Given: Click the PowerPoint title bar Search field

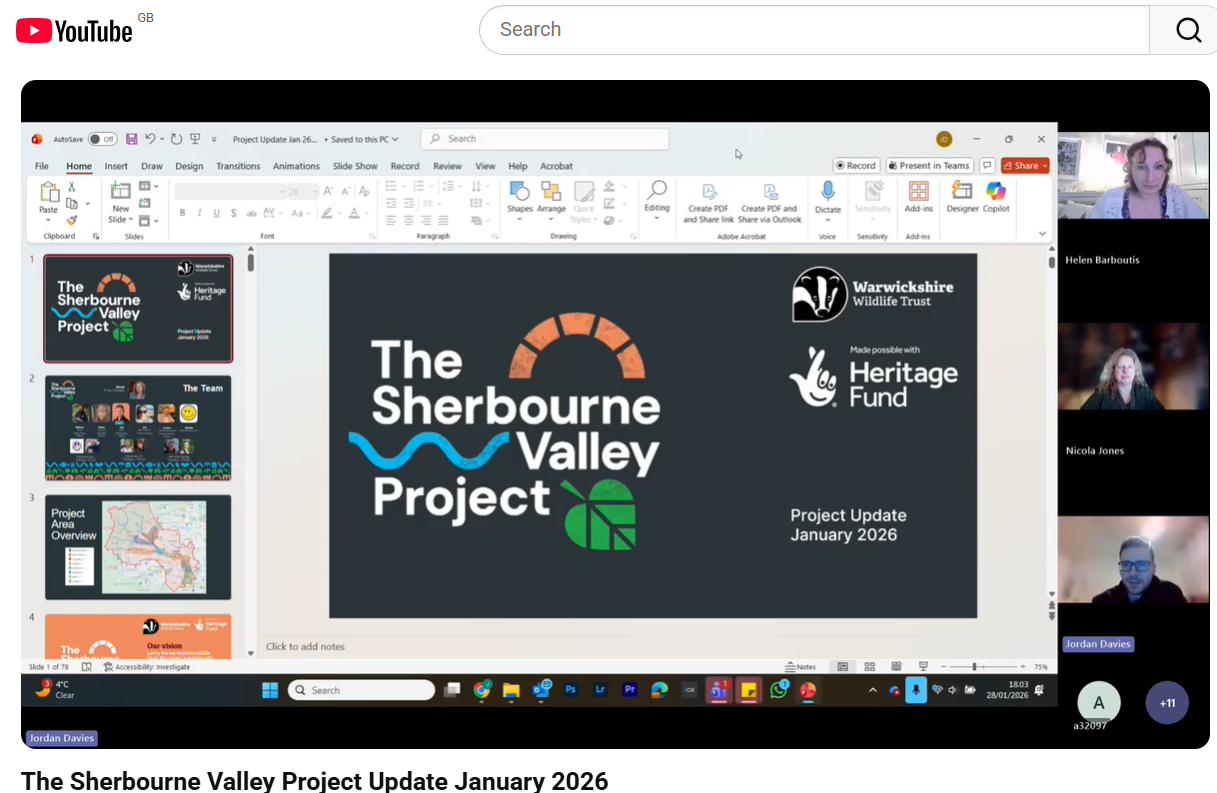Looking at the screenshot, I should pyautogui.click(x=544, y=139).
